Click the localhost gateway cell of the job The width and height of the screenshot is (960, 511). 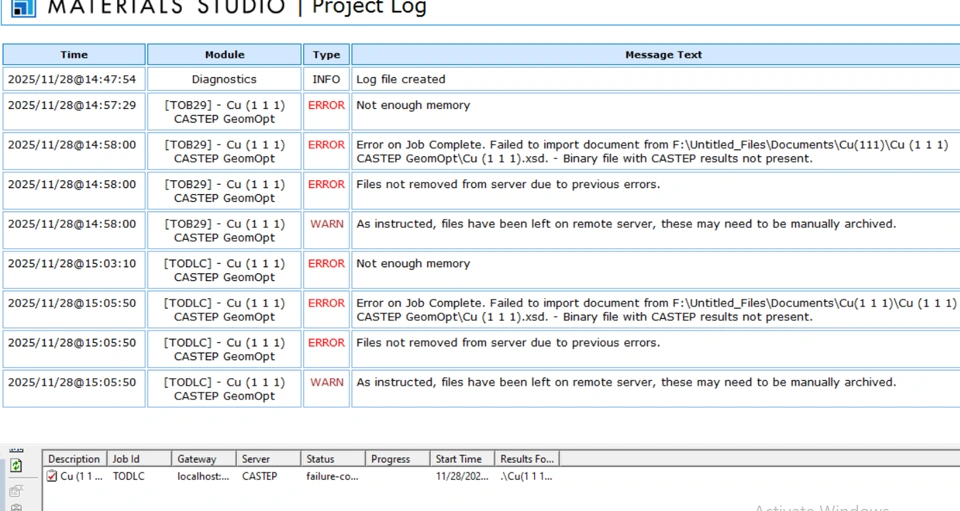(x=203, y=476)
